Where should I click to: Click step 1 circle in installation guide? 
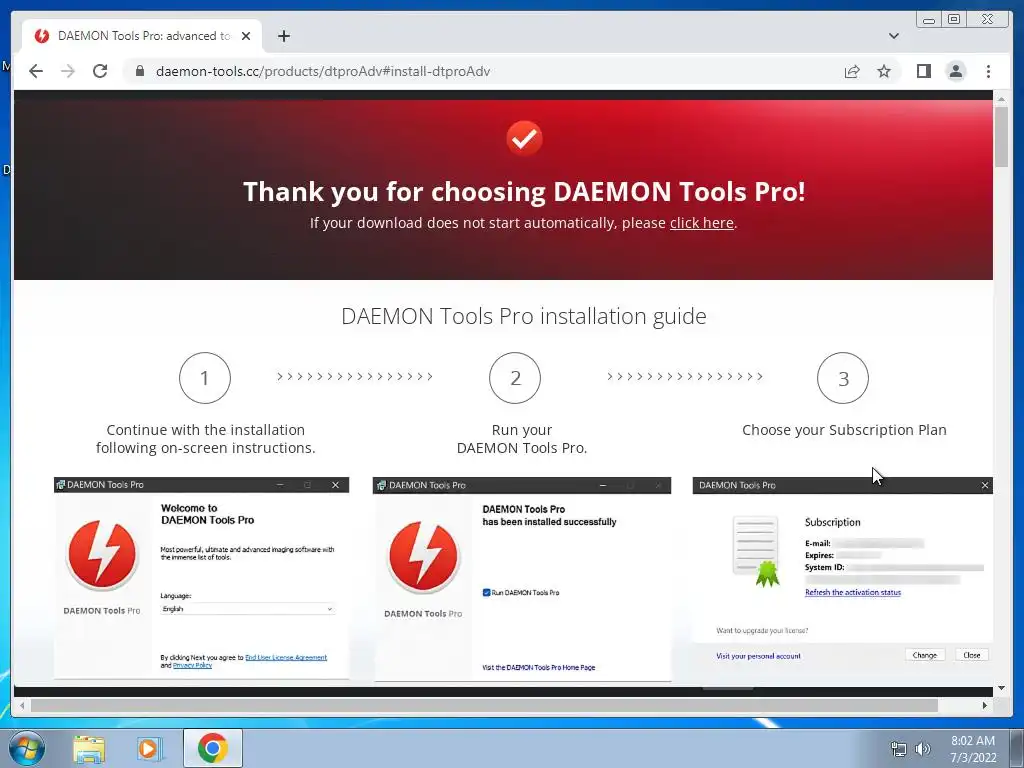[x=205, y=377]
